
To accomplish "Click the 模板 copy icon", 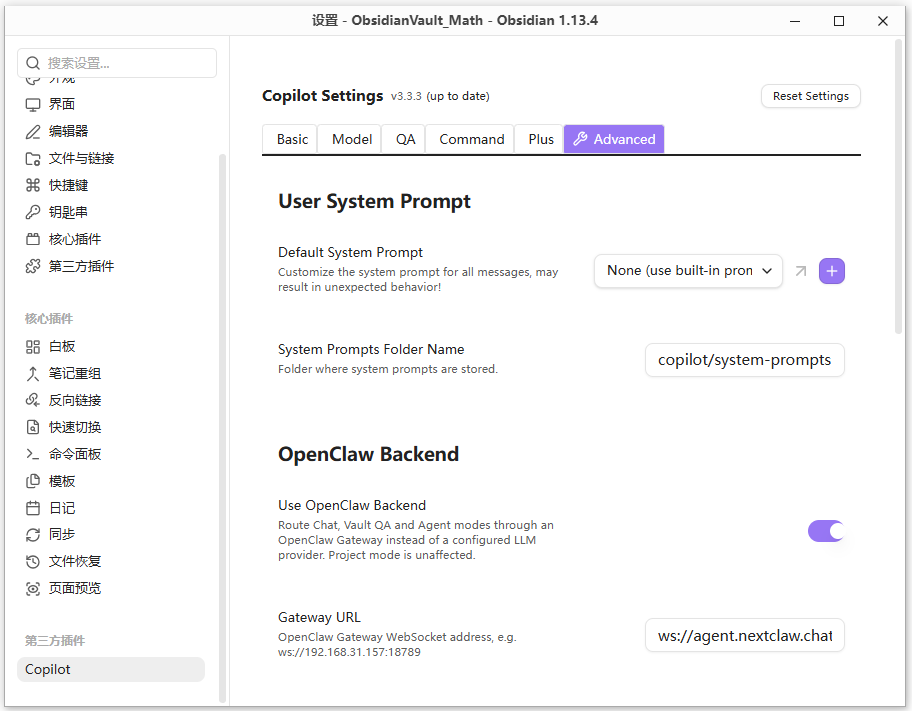I will tap(33, 481).
